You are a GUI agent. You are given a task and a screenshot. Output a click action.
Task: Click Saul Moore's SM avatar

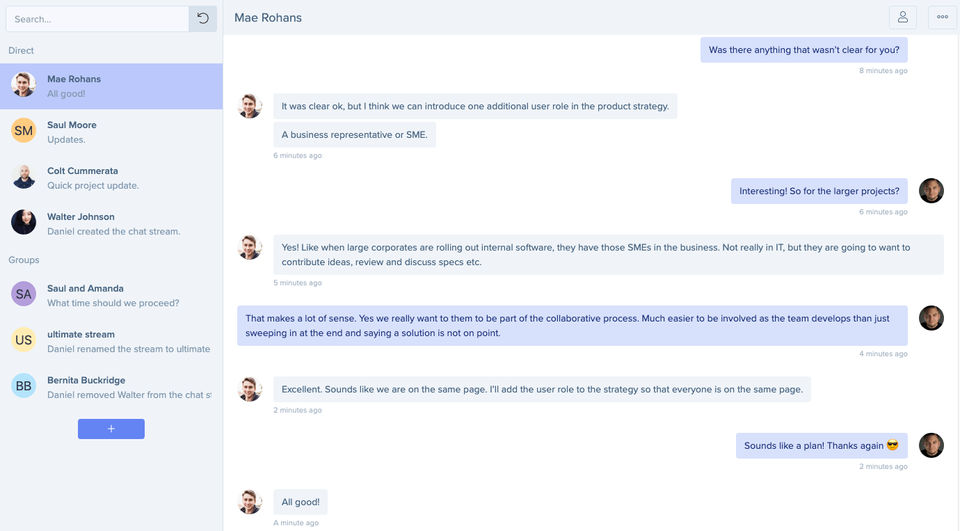(24, 131)
